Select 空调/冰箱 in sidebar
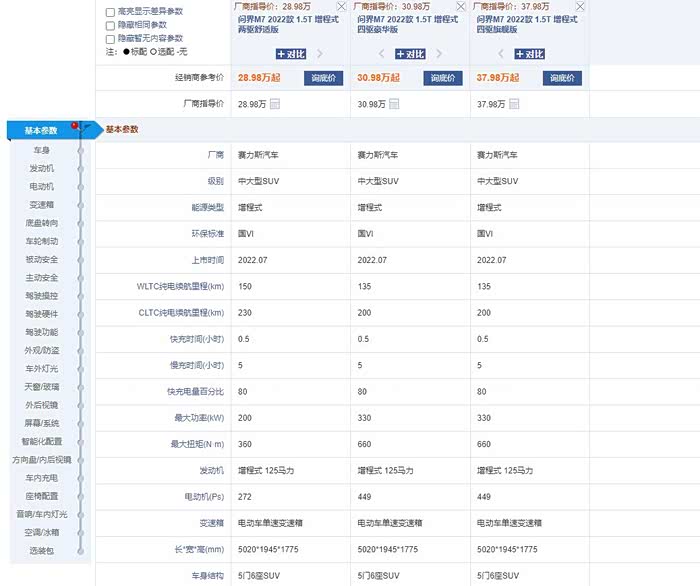Image resolution: width=700 pixels, height=586 pixels. click(x=42, y=532)
